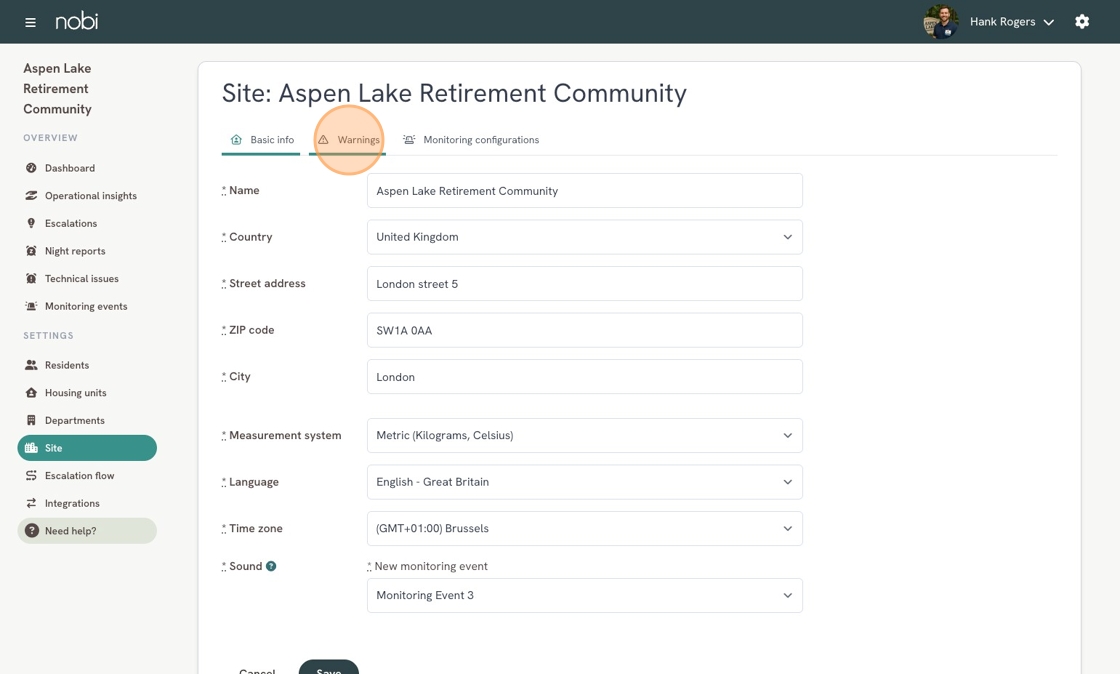Click the Dashboard sidebar icon
Viewport: 1120px width, 674px height.
(31, 168)
